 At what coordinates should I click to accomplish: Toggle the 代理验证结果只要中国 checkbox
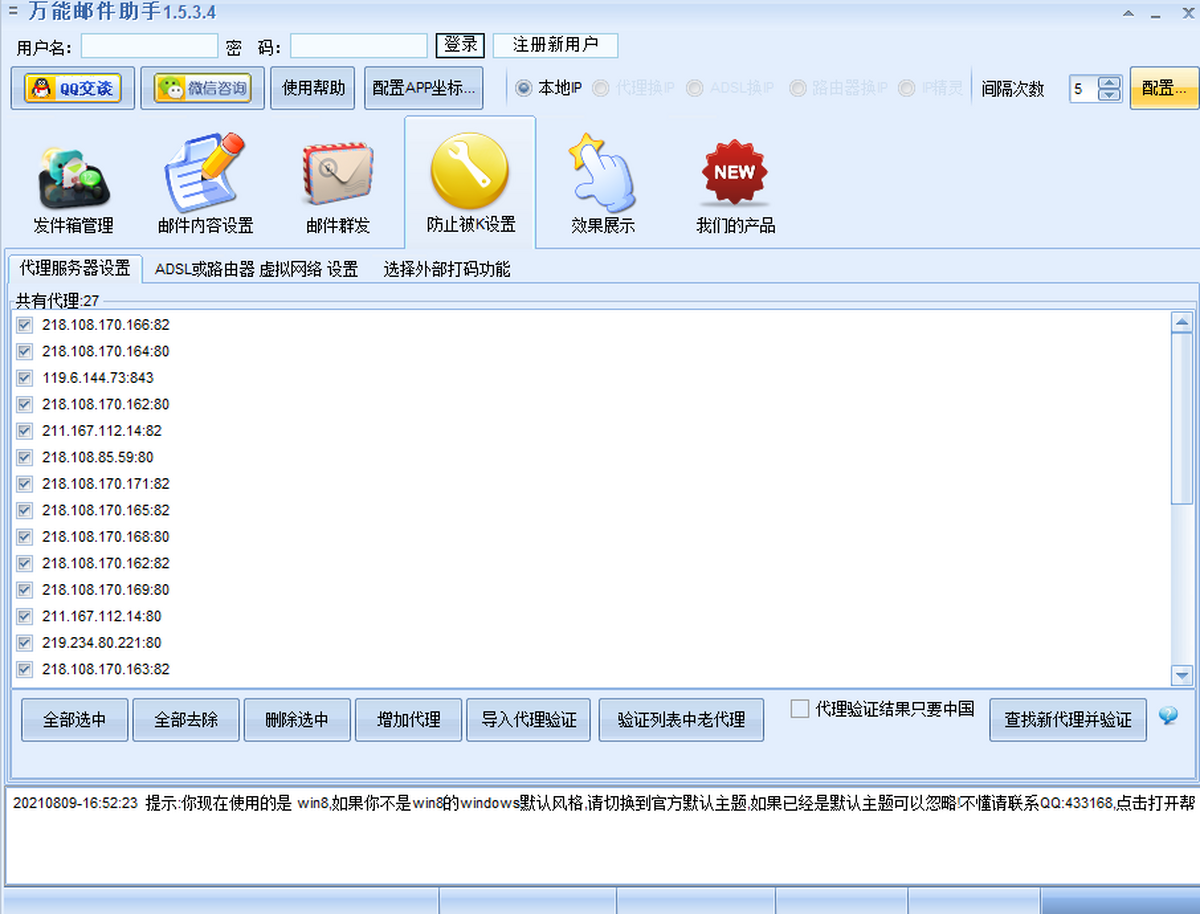tap(800, 709)
